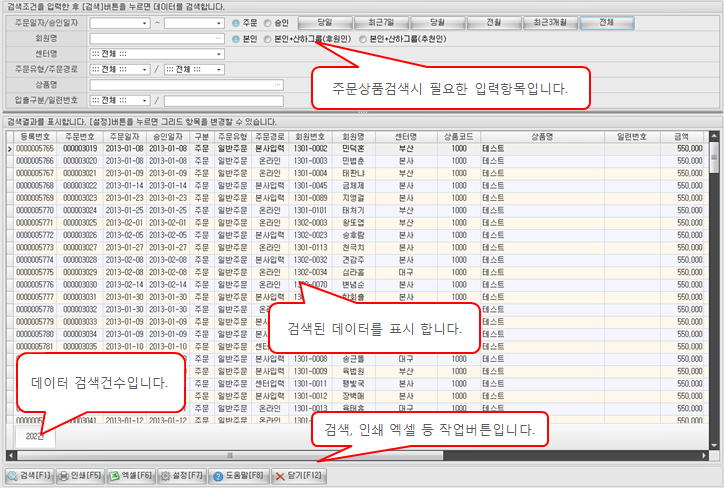Select the 주문 date-type radio
724x490 pixels.
(x=236, y=23)
